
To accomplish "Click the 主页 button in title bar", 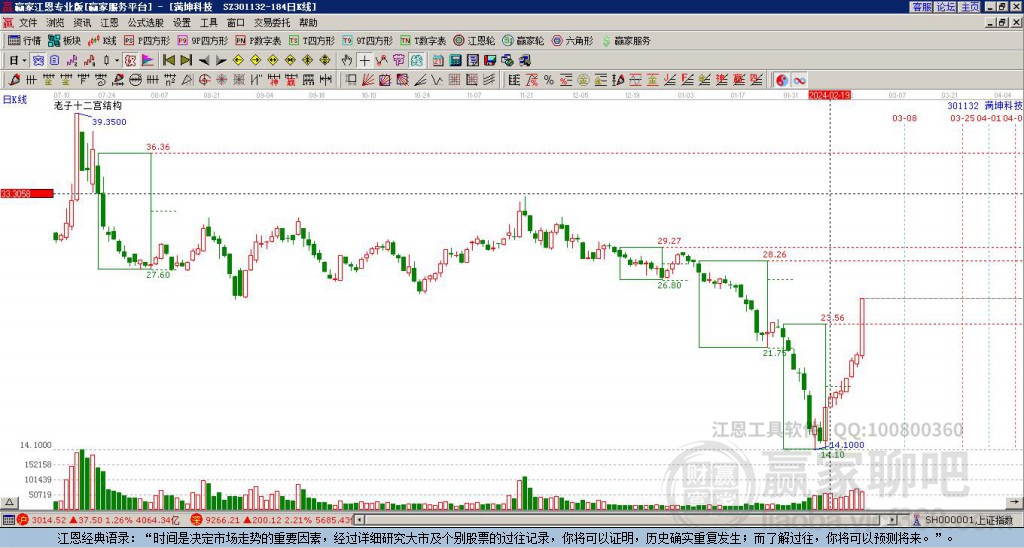I will pyautogui.click(x=969, y=7).
